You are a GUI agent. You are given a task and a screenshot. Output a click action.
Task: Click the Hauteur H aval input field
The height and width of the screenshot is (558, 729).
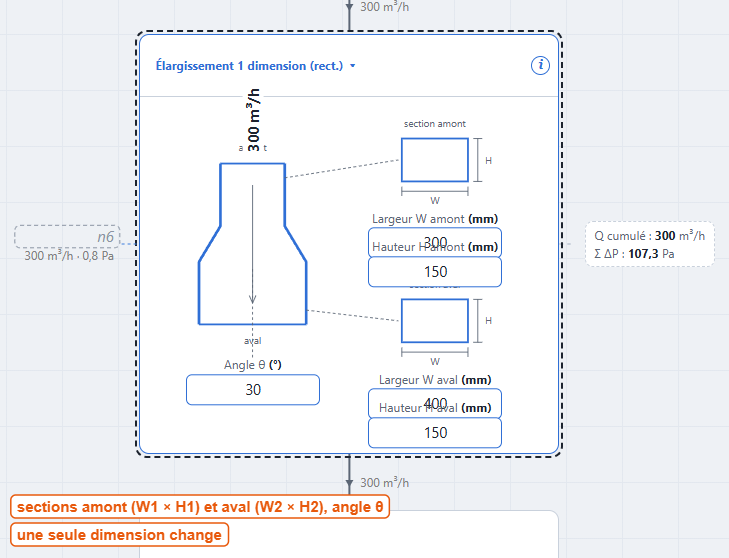[435, 432]
